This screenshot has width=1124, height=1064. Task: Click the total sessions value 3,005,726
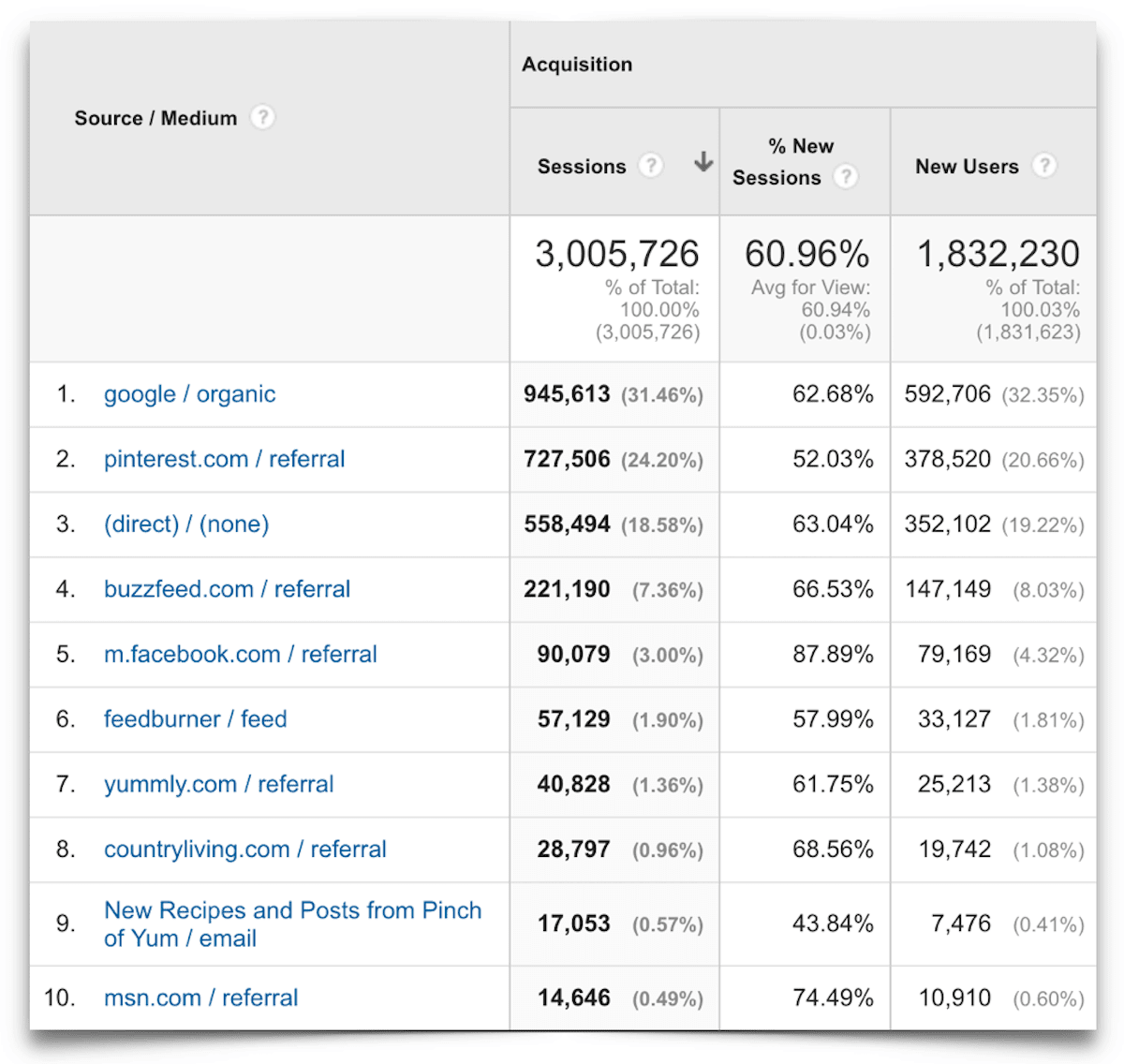coord(617,253)
